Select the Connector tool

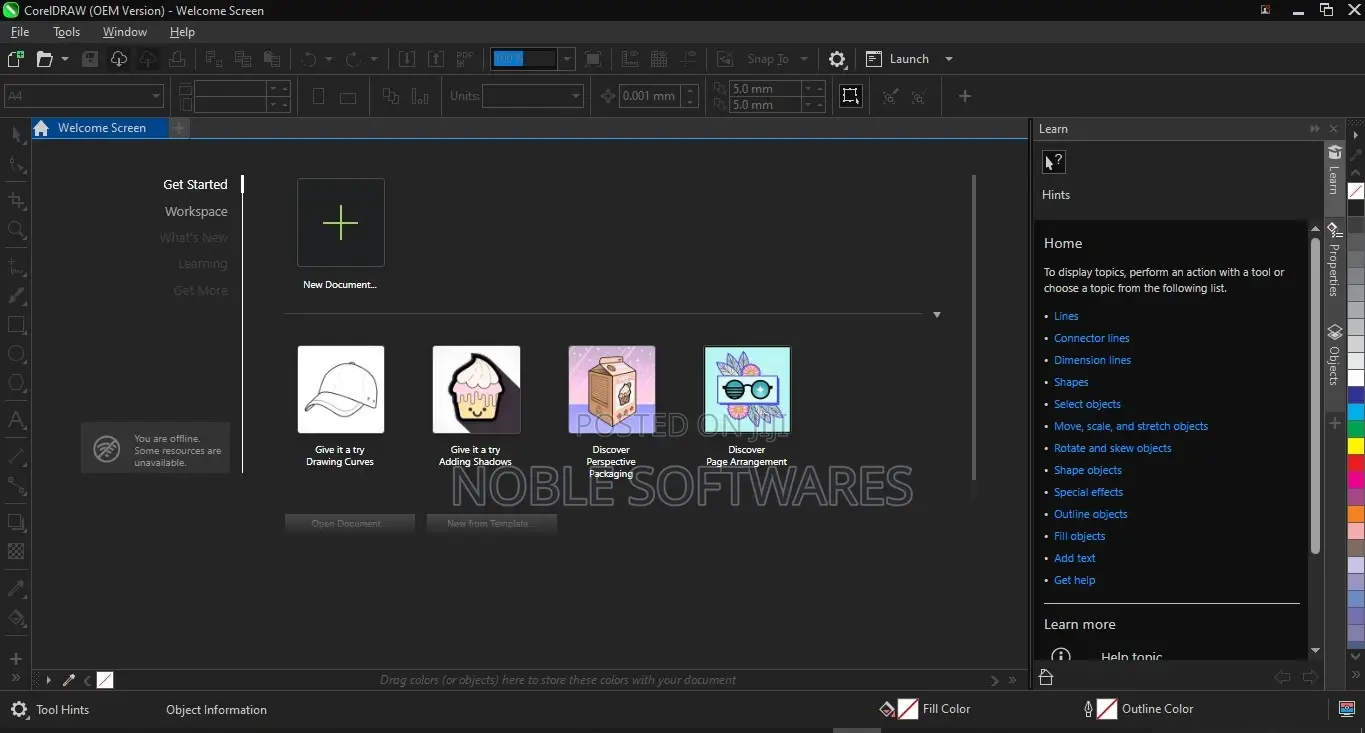(x=16, y=485)
